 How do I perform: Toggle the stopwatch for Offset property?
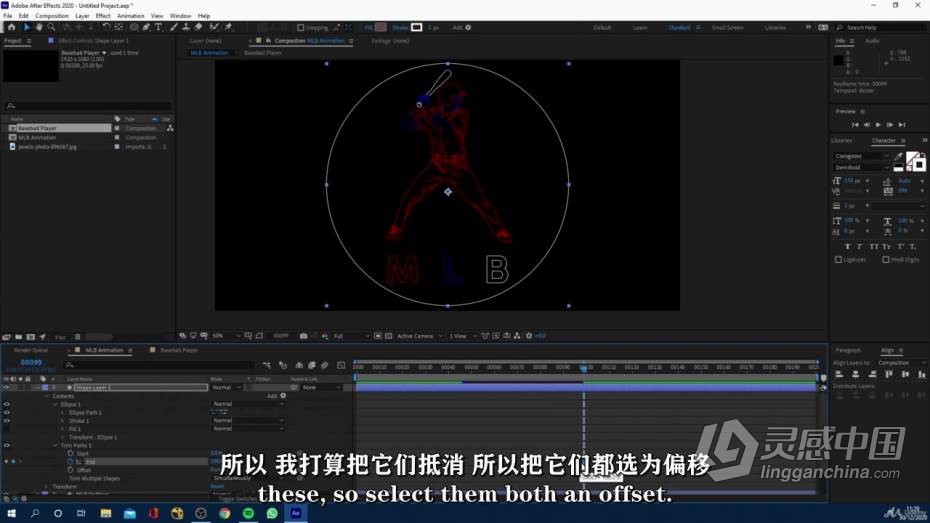[71, 470]
